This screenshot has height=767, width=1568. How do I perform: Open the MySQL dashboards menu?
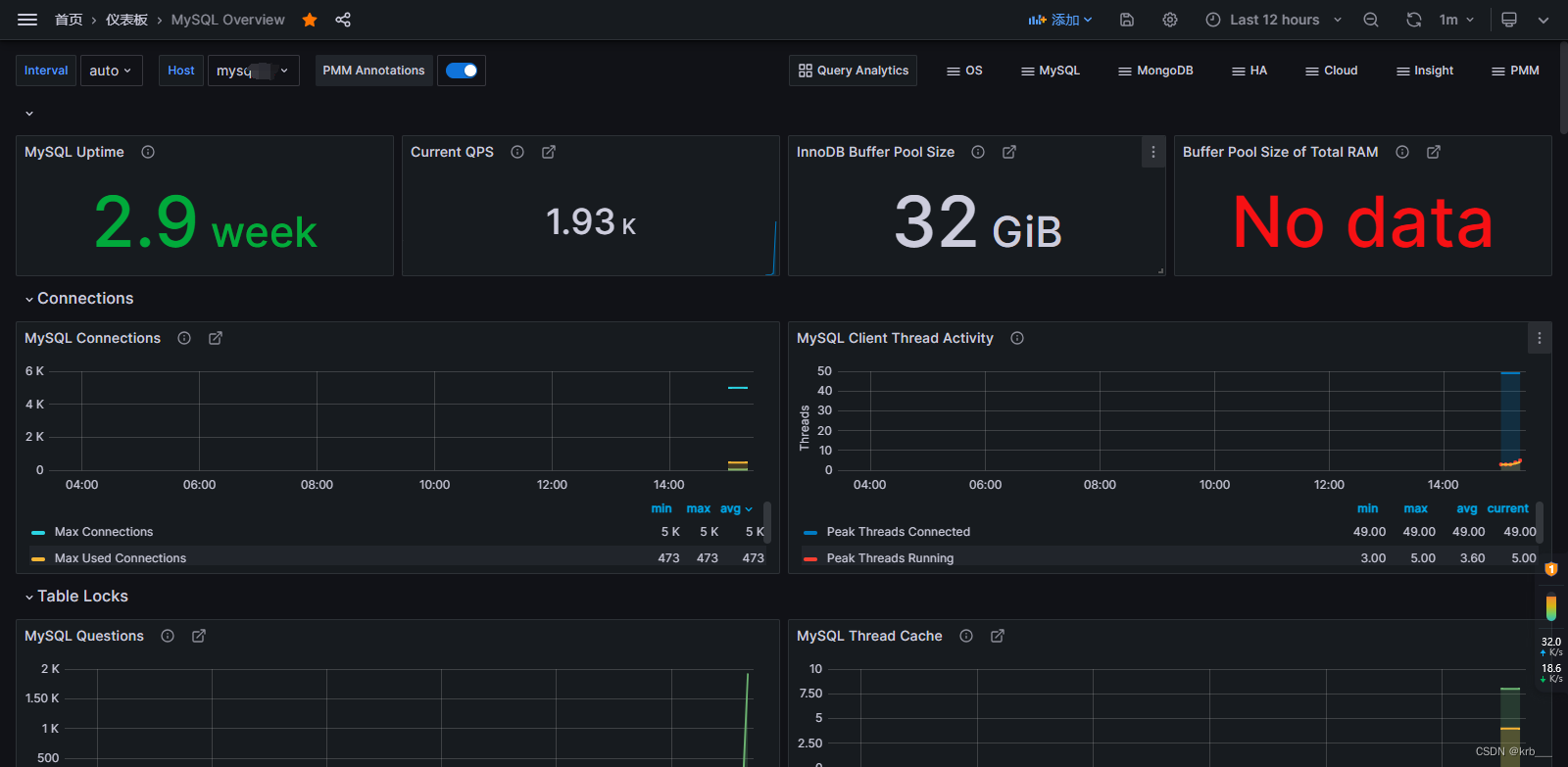[1051, 71]
